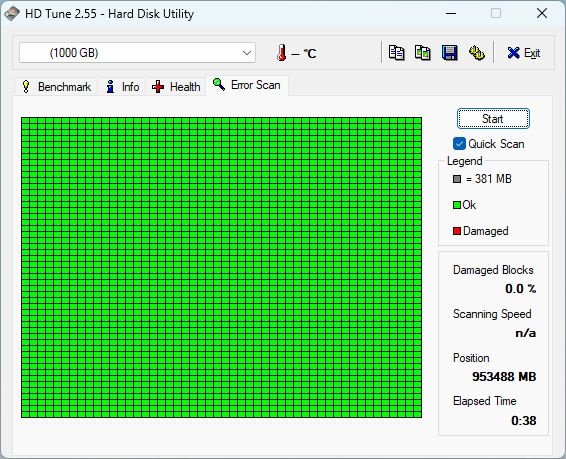Click the Elapsed Time 0:38 value
This screenshot has width=566, height=459.
pyautogui.click(x=524, y=421)
